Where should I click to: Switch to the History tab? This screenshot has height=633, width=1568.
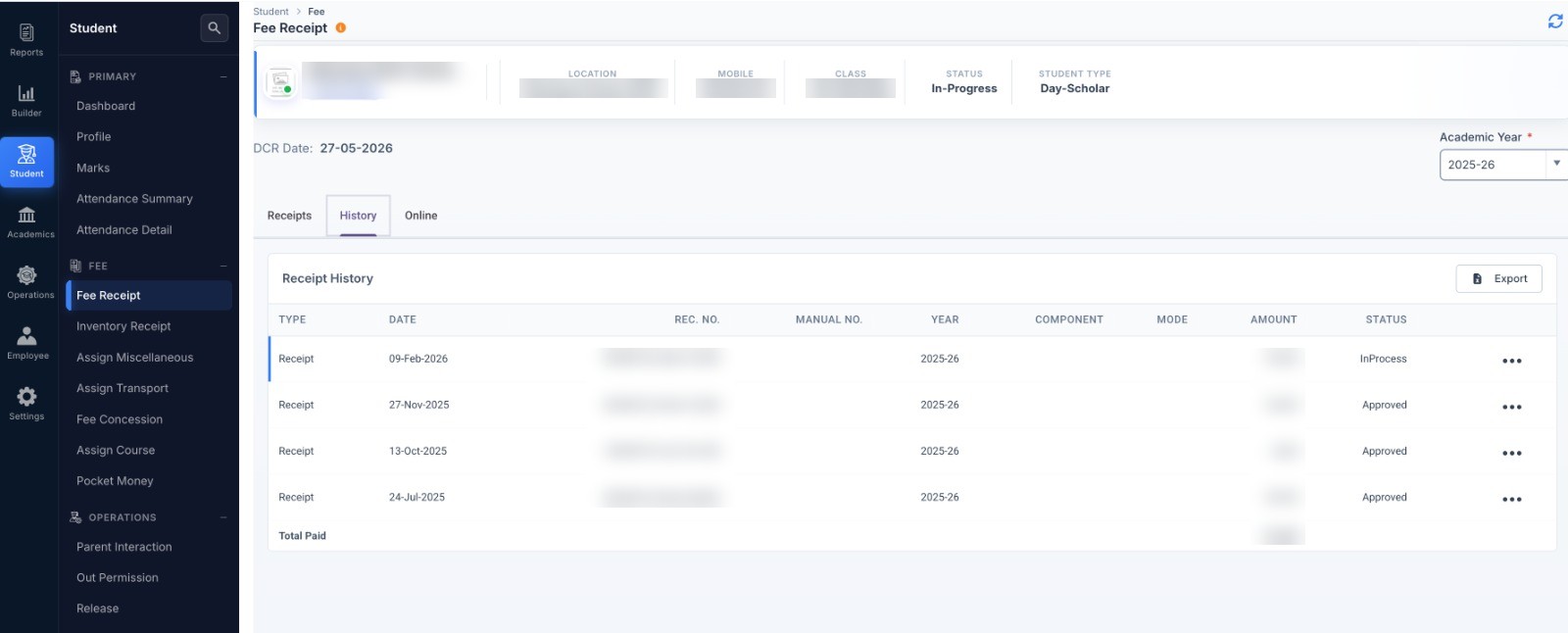click(358, 216)
